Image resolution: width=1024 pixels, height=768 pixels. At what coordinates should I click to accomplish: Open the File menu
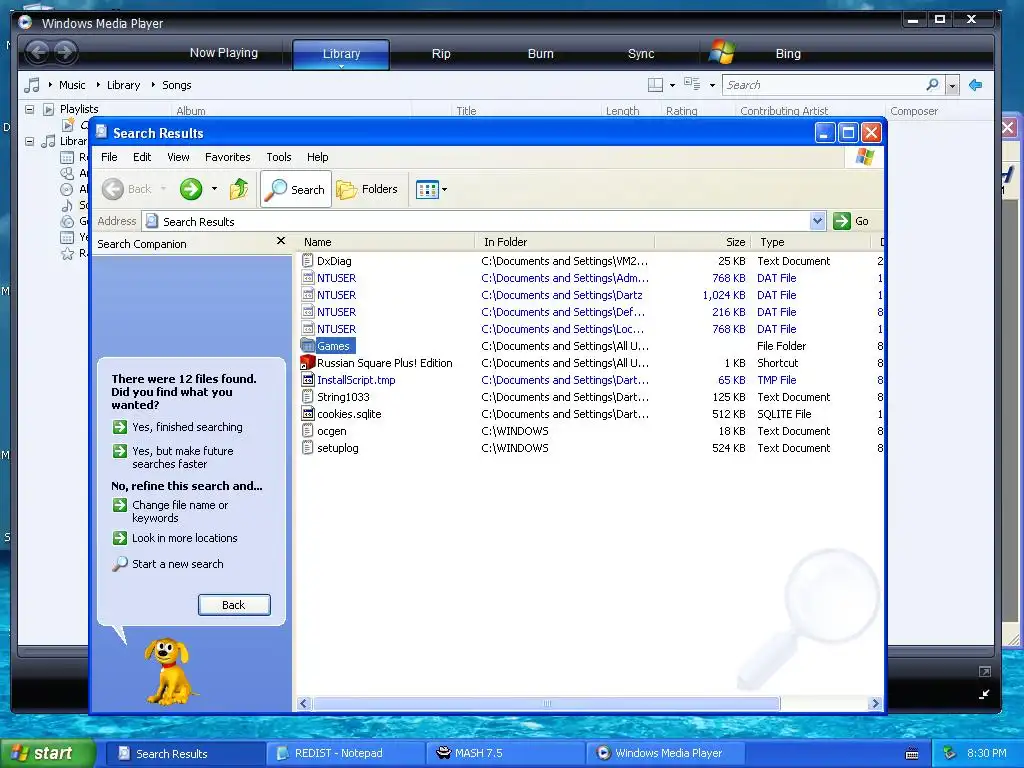[x=109, y=157]
